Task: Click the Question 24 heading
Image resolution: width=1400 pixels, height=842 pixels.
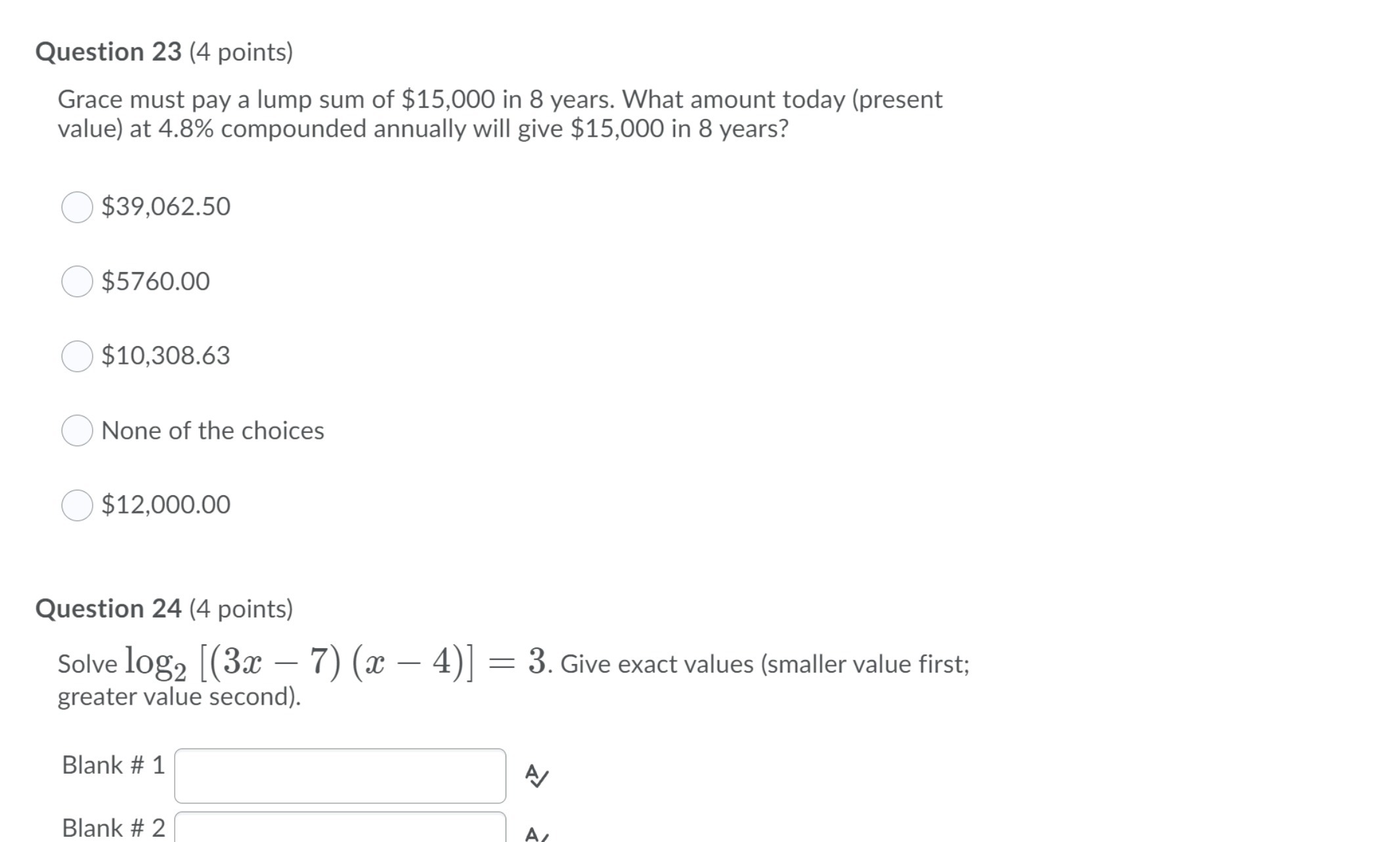Action: pos(164,608)
